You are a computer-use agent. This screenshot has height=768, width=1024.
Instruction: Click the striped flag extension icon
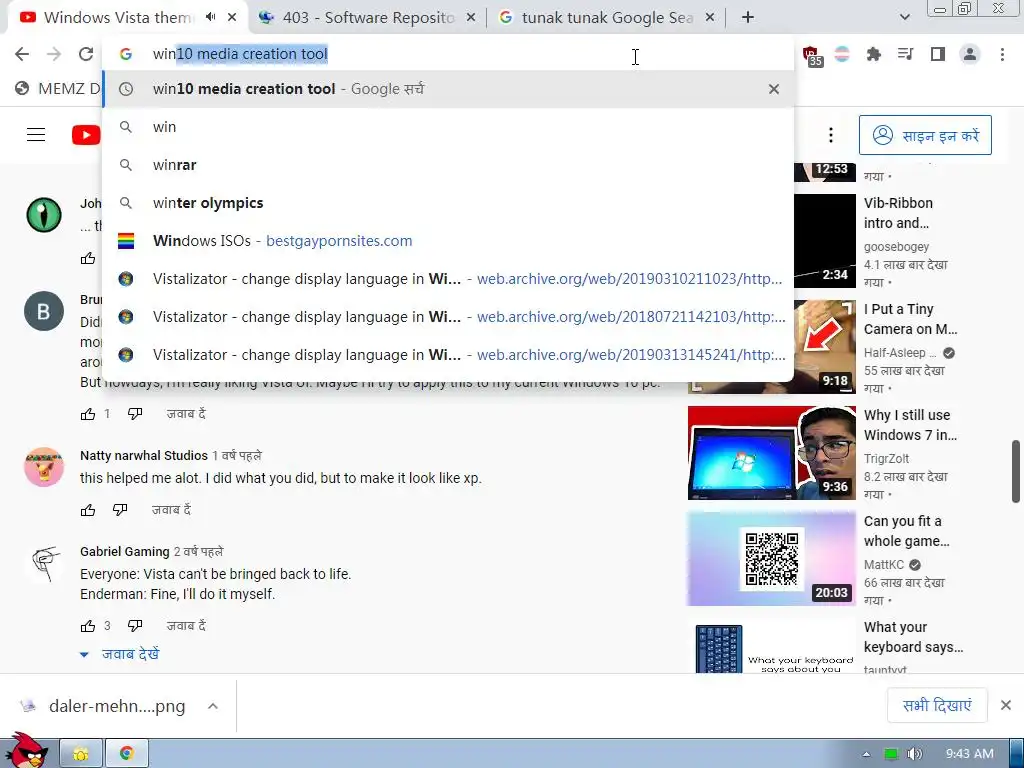(842, 54)
